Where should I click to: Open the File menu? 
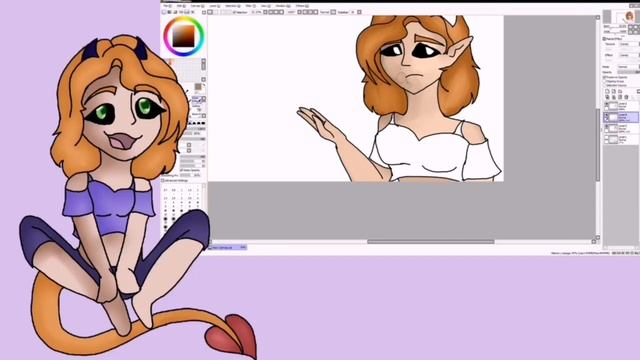(x=167, y=6)
